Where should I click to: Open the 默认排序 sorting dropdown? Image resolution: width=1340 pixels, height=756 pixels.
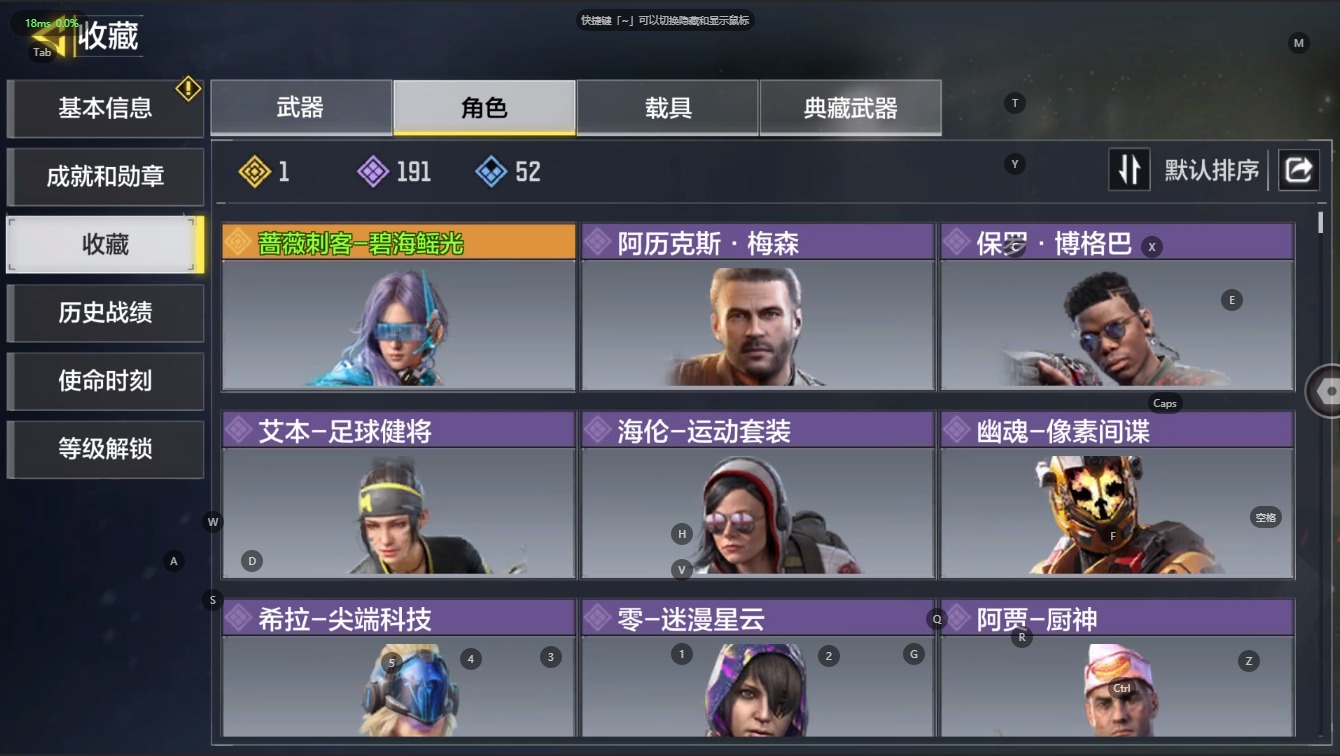(1211, 170)
